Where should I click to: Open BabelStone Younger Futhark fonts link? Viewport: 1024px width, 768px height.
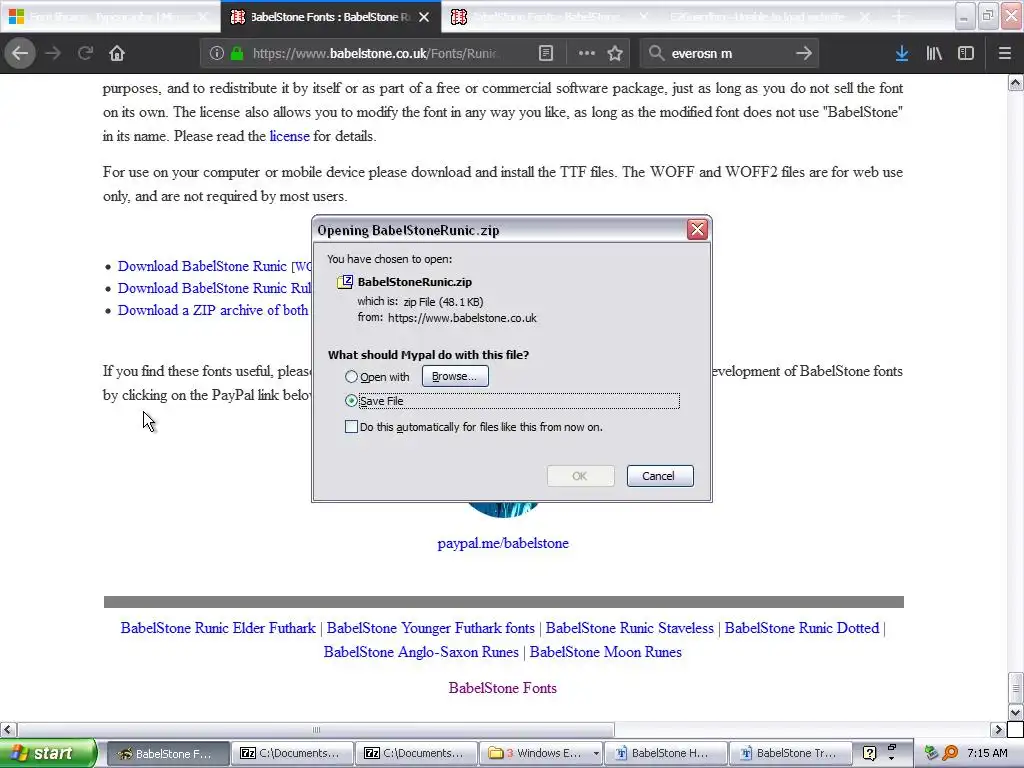pyautogui.click(x=430, y=628)
